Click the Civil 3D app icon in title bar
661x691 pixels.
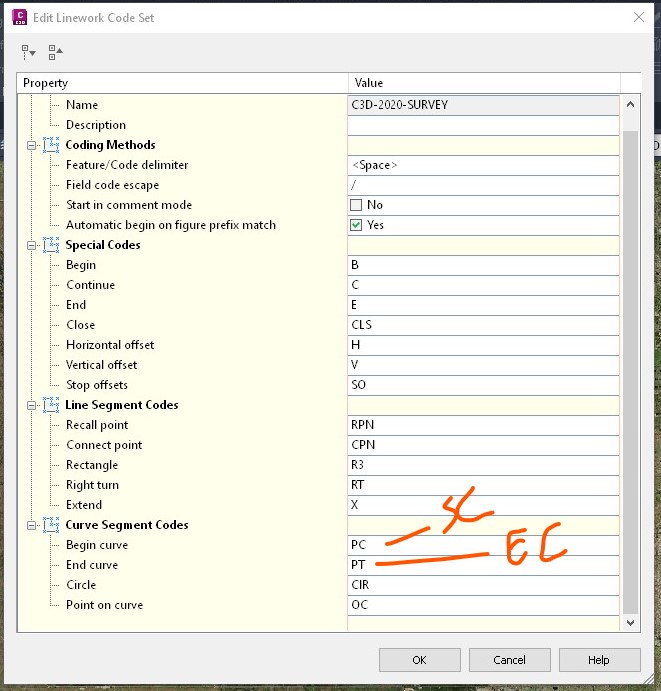click(x=19, y=18)
